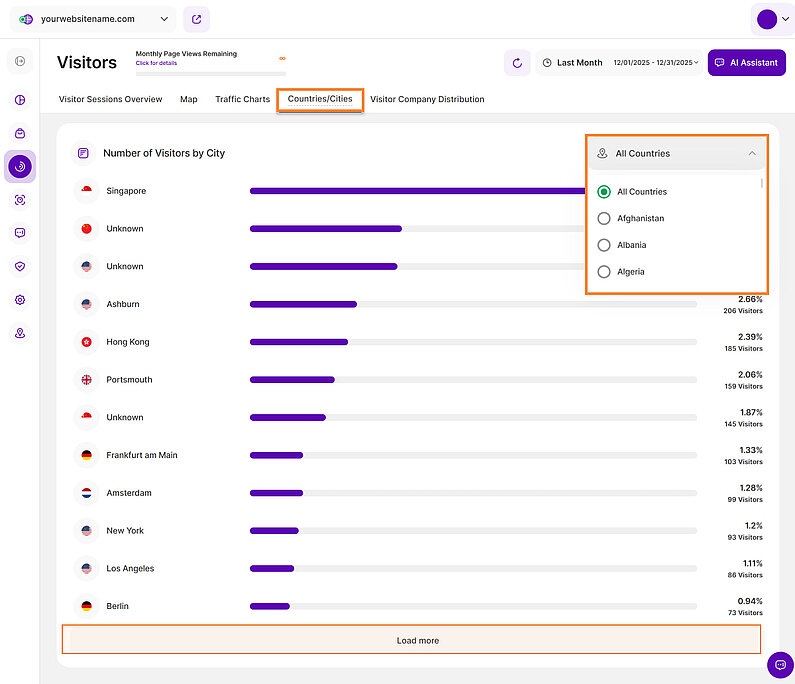This screenshot has height=684, width=795.
Task: Select Albania in the country list
Action: [x=604, y=245]
